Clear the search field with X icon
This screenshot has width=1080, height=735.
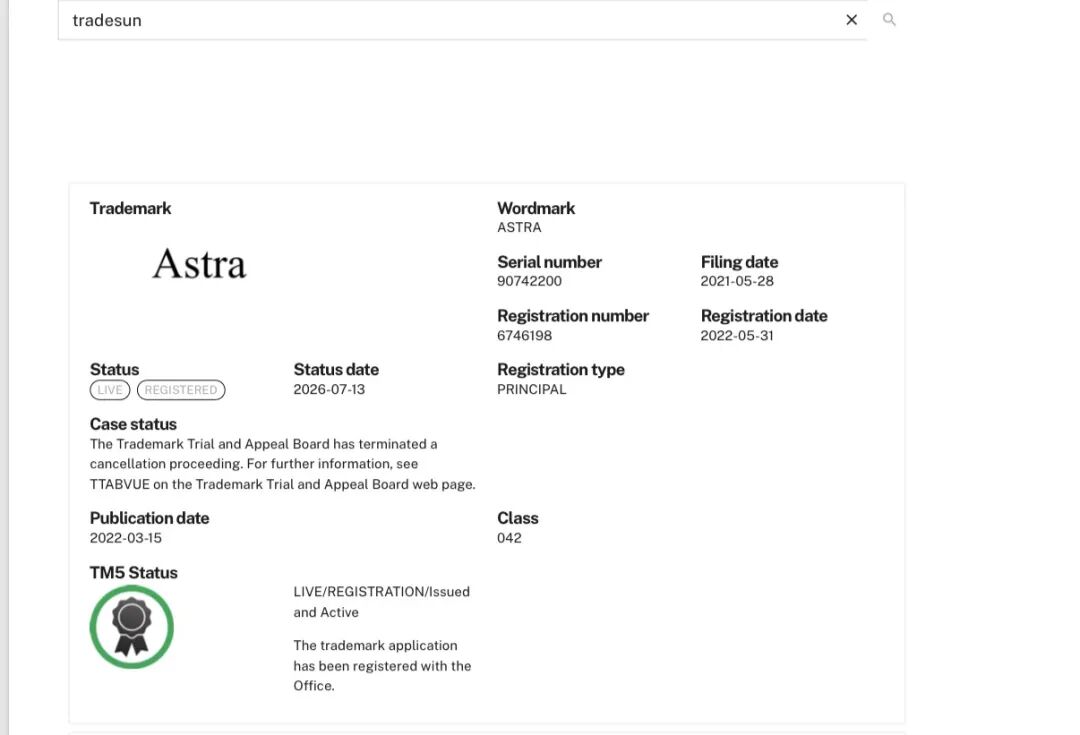851,20
